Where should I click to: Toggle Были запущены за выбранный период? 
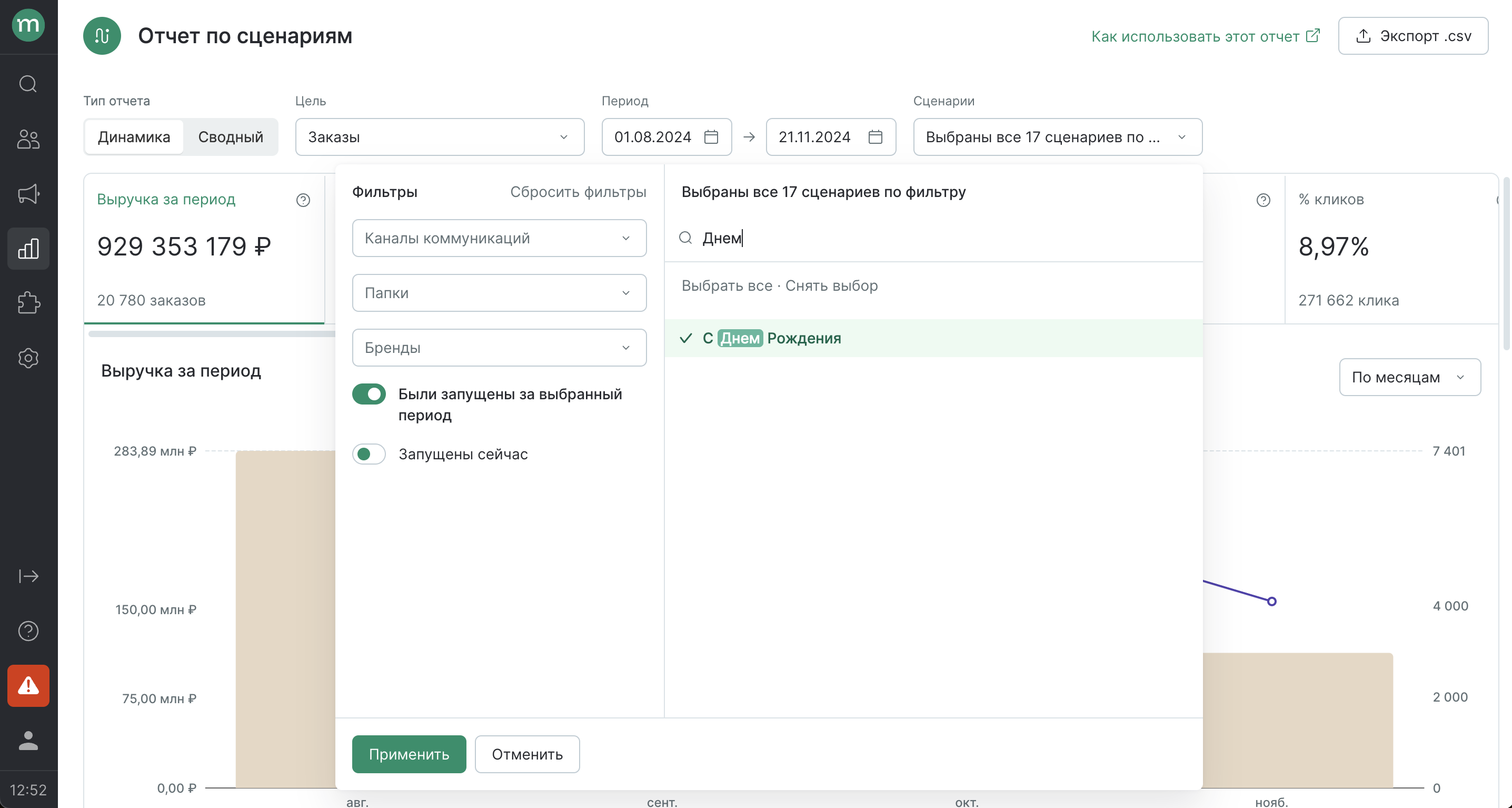tap(369, 394)
